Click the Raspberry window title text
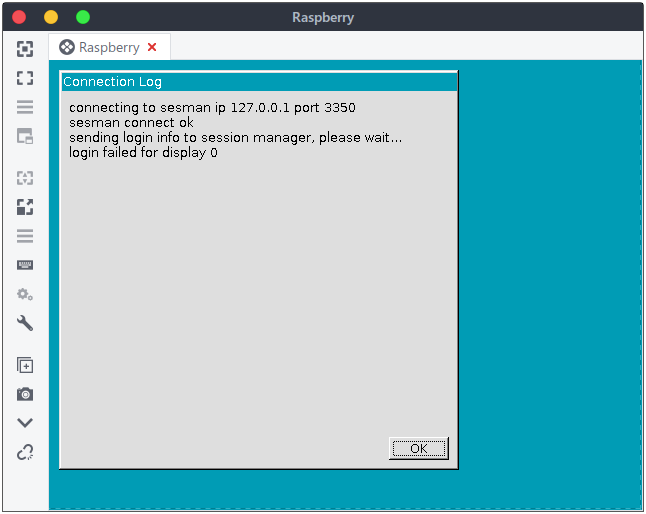The image size is (646, 514). (323, 18)
